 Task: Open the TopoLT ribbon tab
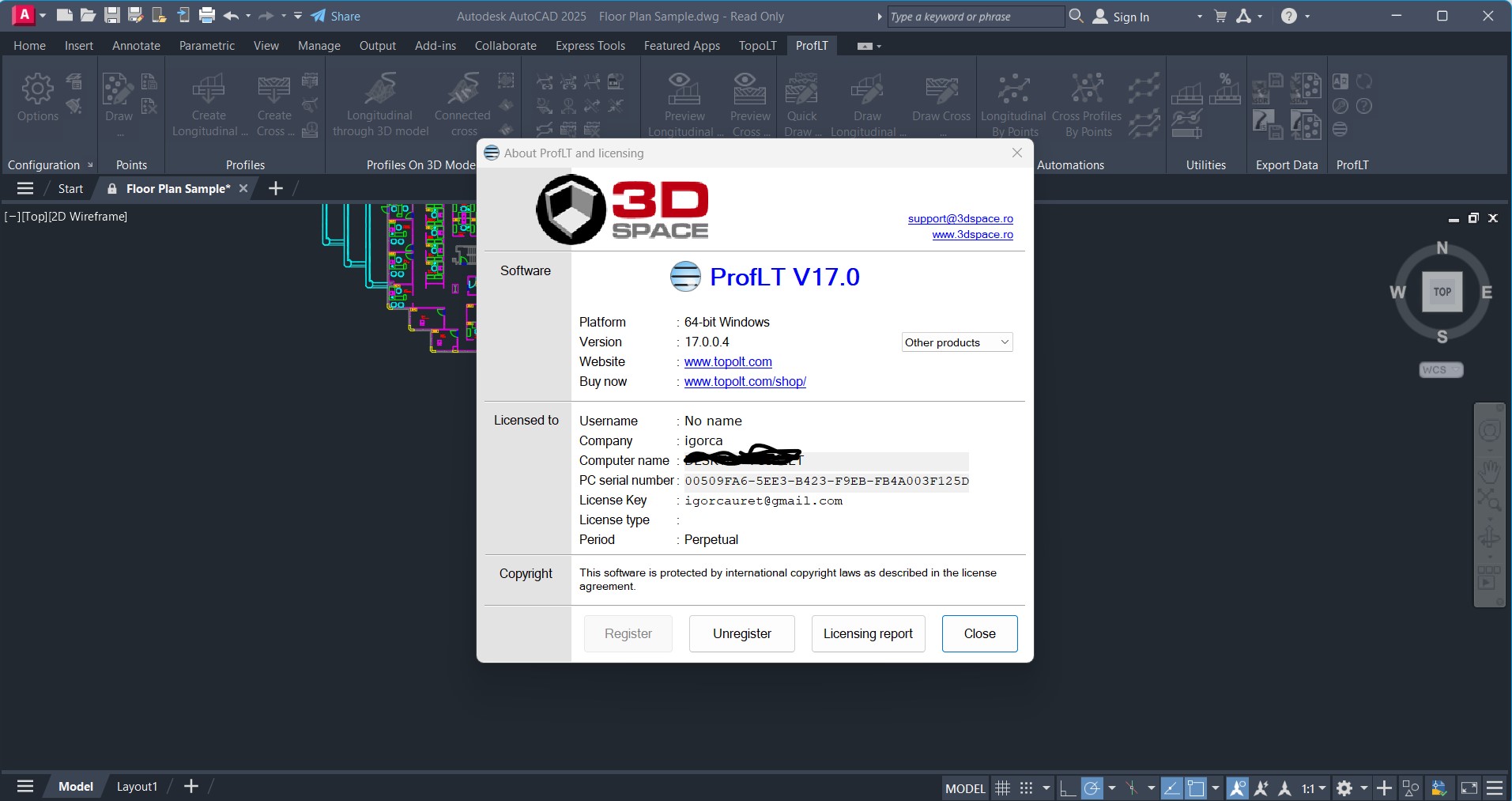point(758,46)
